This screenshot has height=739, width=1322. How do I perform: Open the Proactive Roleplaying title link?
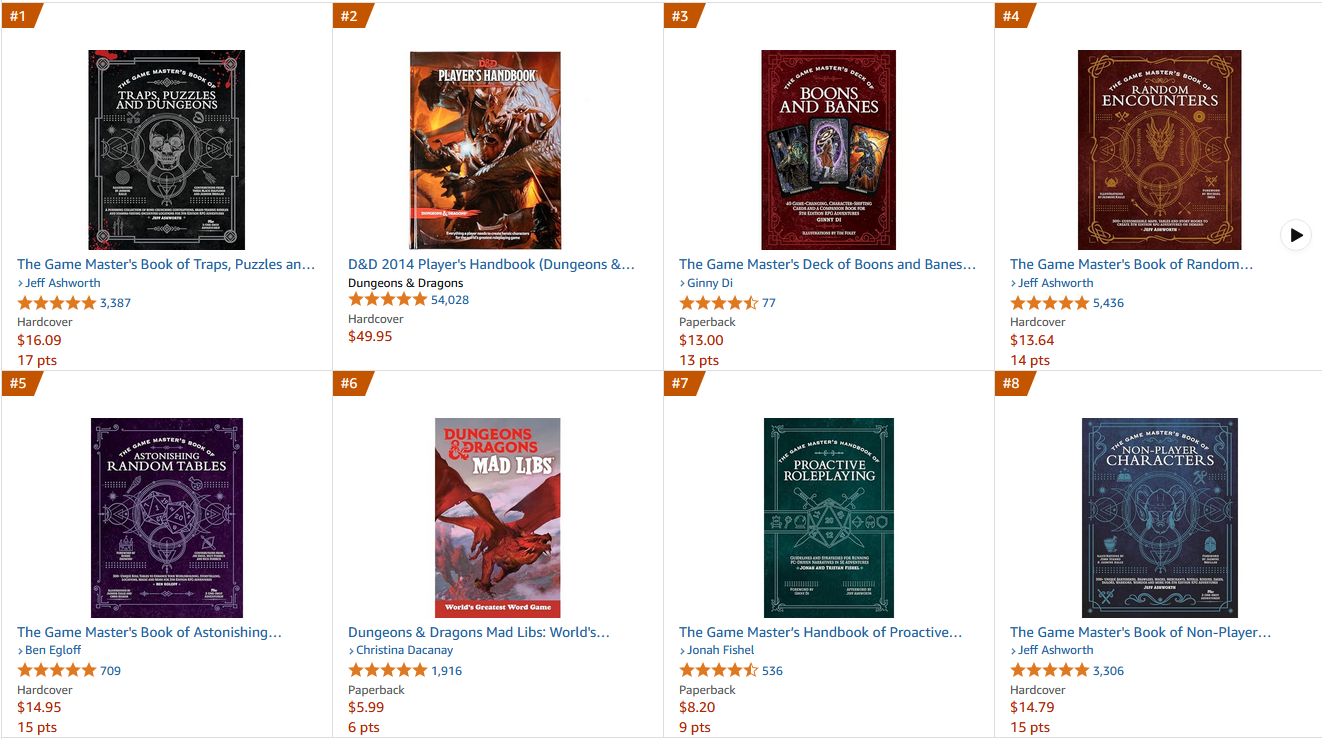820,632
